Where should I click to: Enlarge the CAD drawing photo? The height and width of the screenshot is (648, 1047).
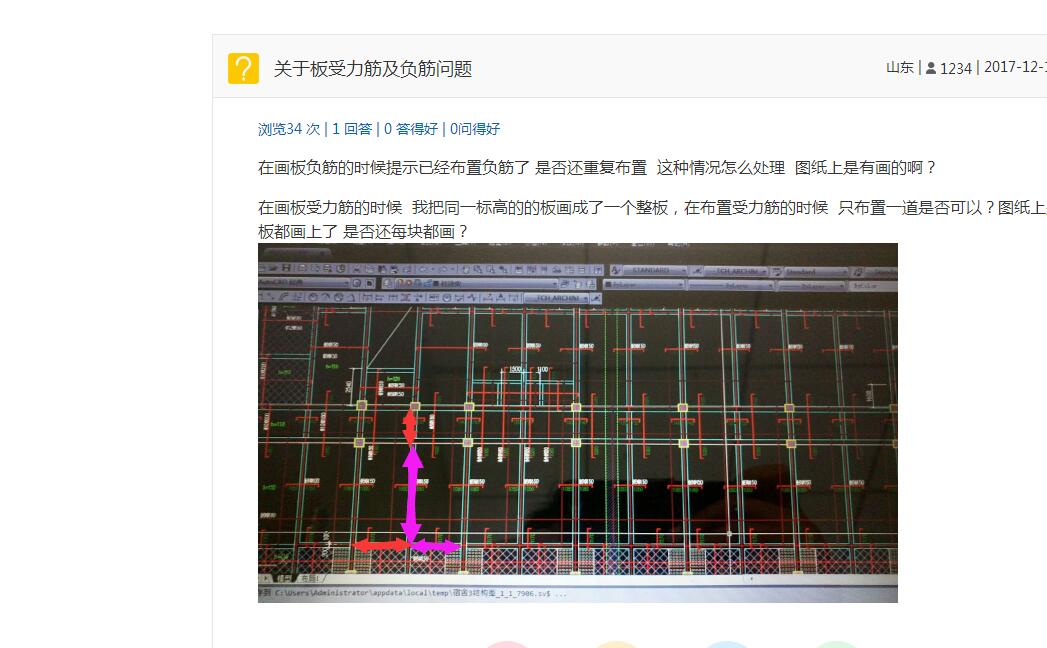578,423
